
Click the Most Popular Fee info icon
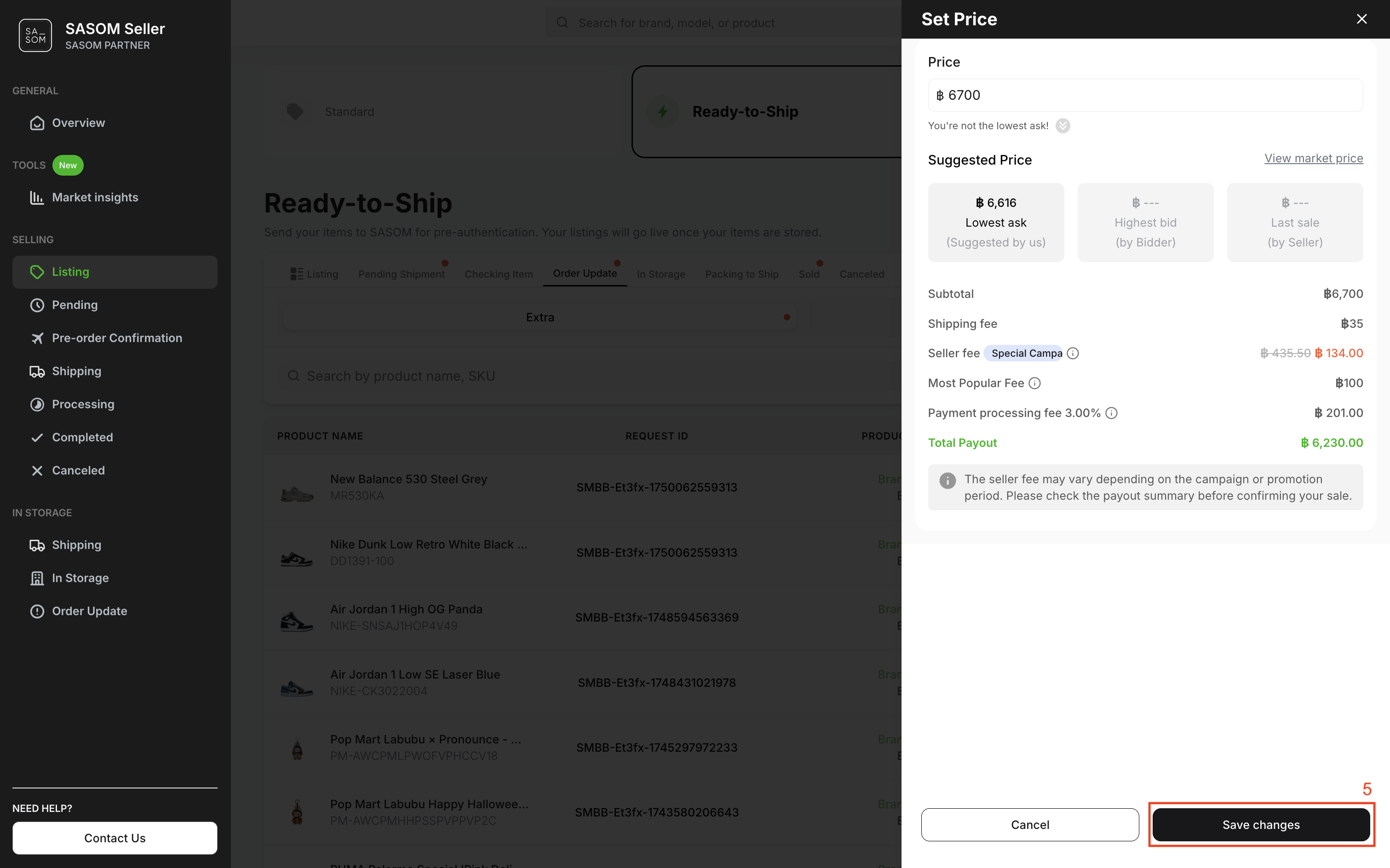click(1034, 383)
